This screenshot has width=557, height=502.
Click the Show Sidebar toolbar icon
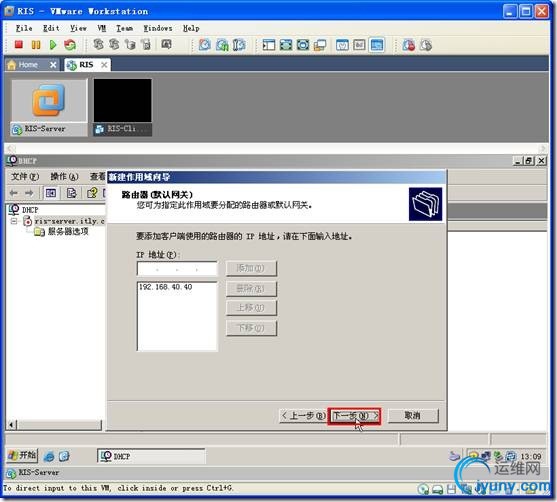[x=269, y=45]
